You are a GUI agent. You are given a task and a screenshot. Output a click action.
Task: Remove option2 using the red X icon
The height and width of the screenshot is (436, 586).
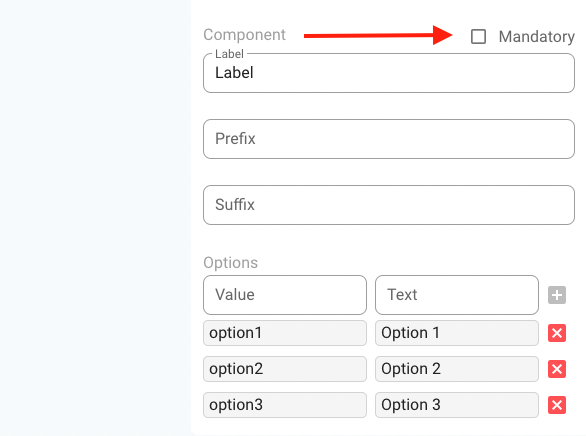click(557, 369)
